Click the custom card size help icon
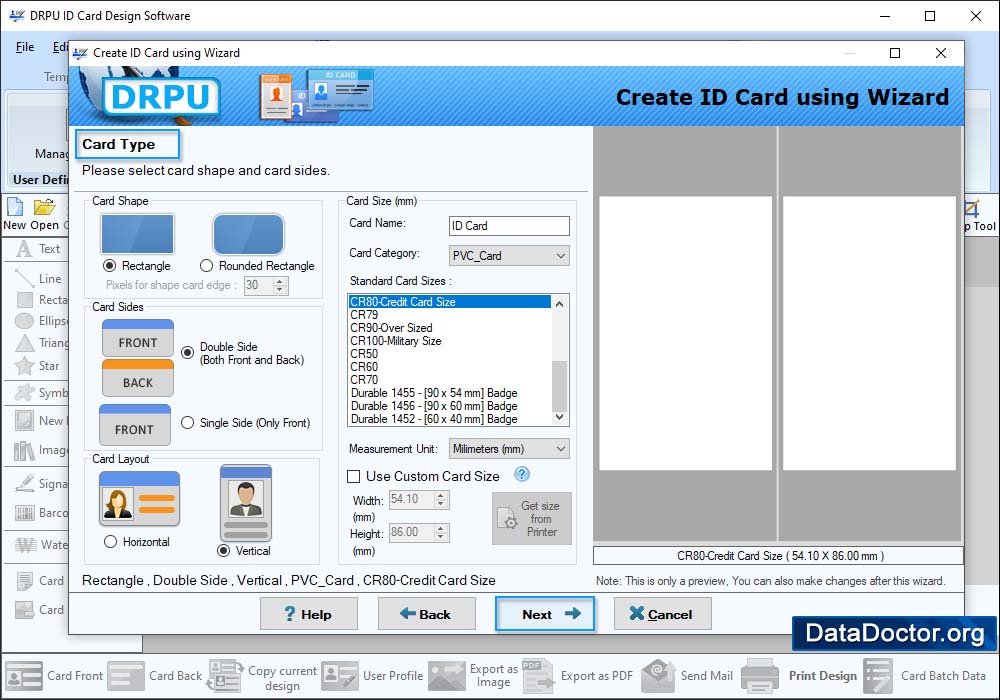Image resolution: width=1000 pixels, height=700 pixels. pos(522,474)
